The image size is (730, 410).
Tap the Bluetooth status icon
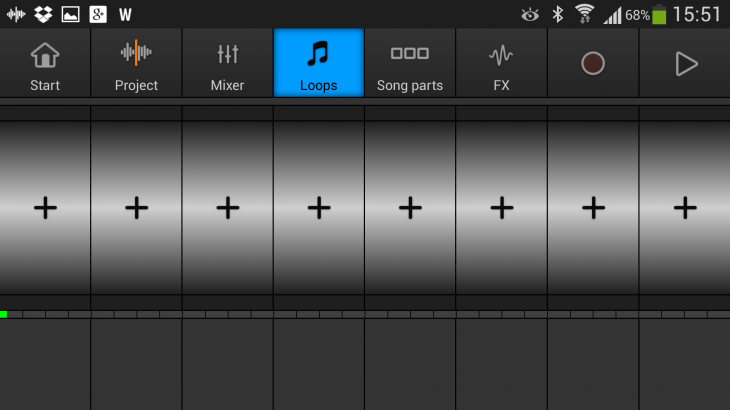[x=557, y=14]
